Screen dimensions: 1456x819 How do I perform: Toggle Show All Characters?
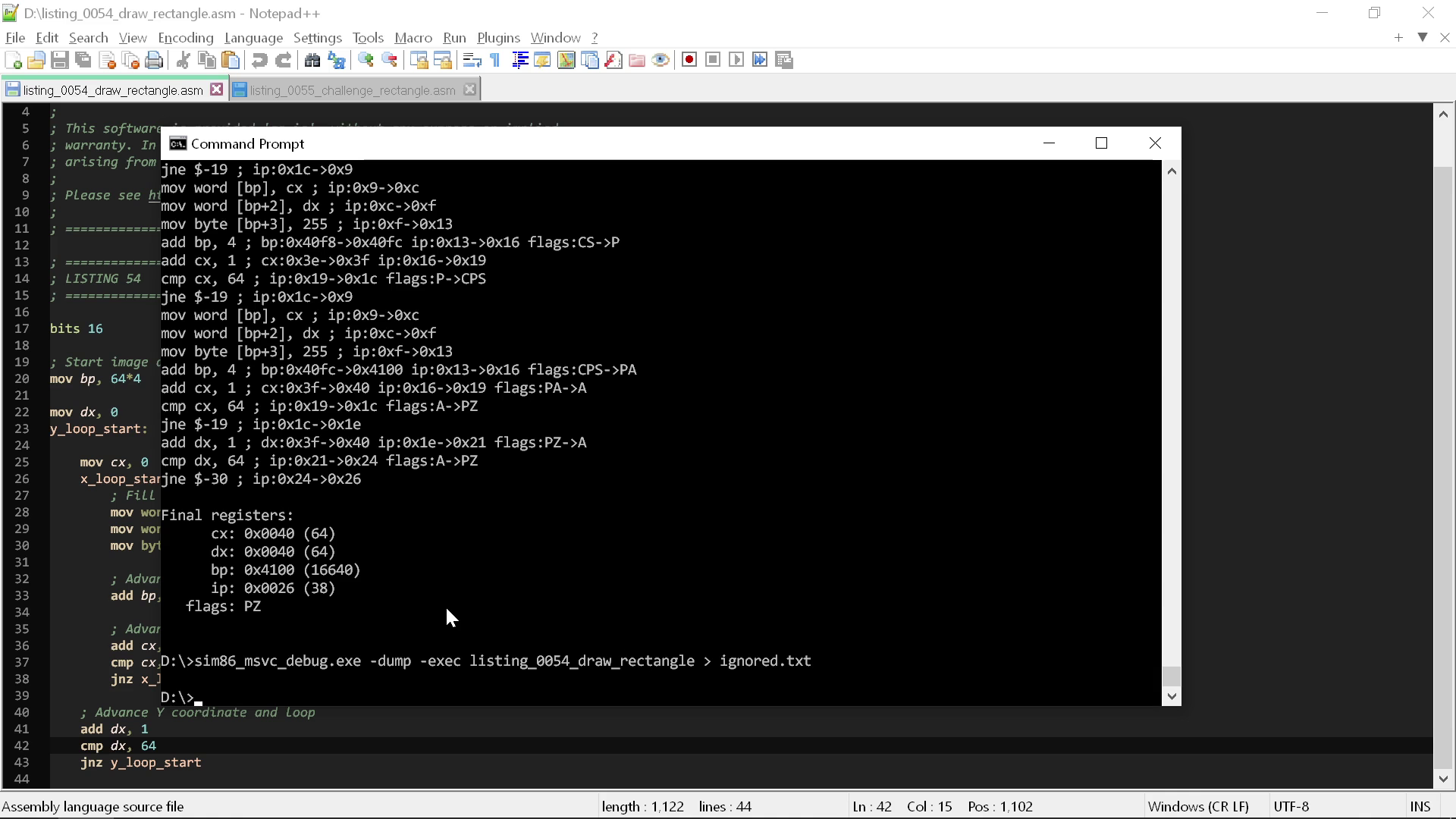(494, 60)
